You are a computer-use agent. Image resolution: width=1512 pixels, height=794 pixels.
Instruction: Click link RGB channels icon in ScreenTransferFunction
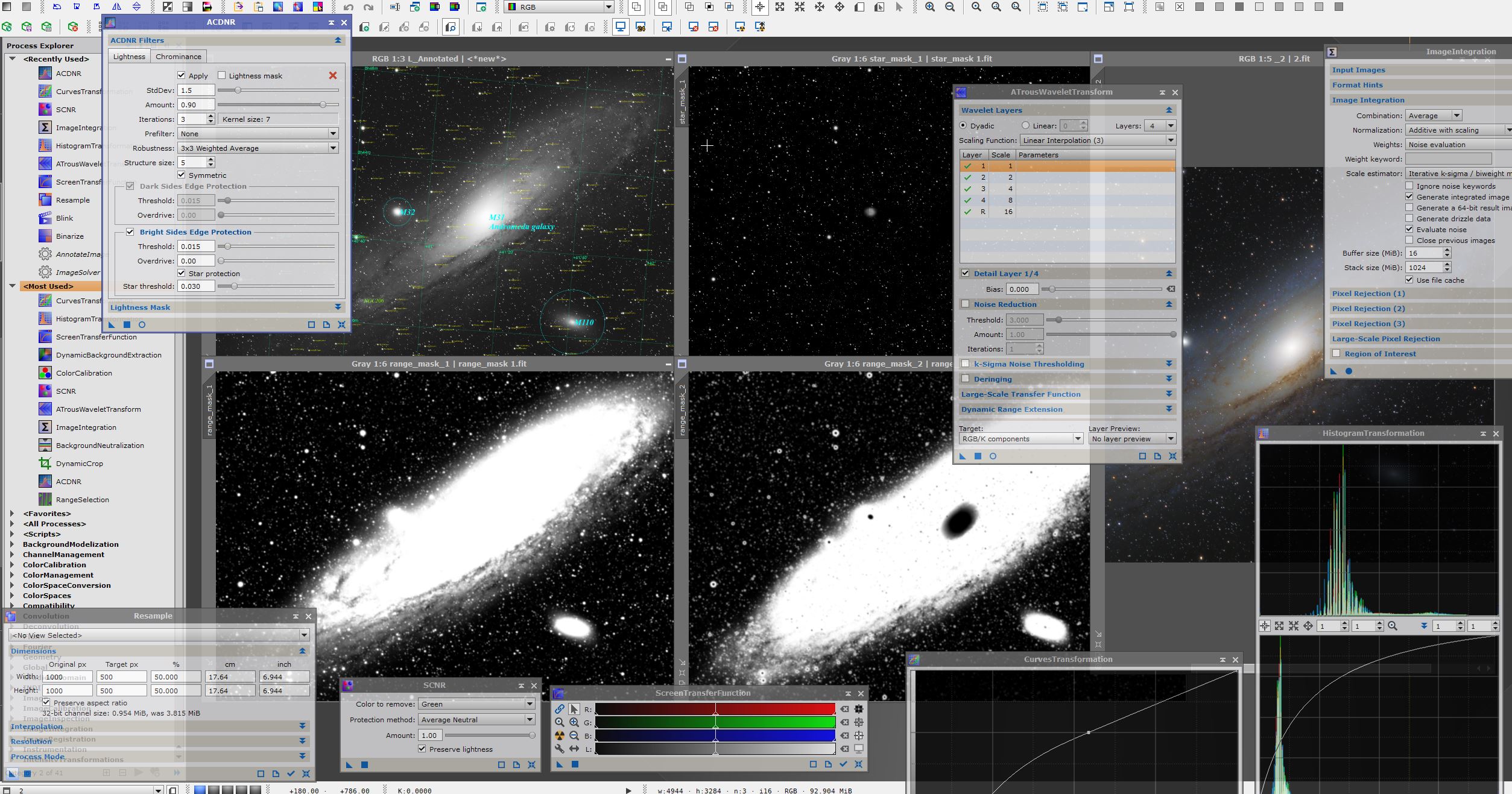tap(560, 709)
